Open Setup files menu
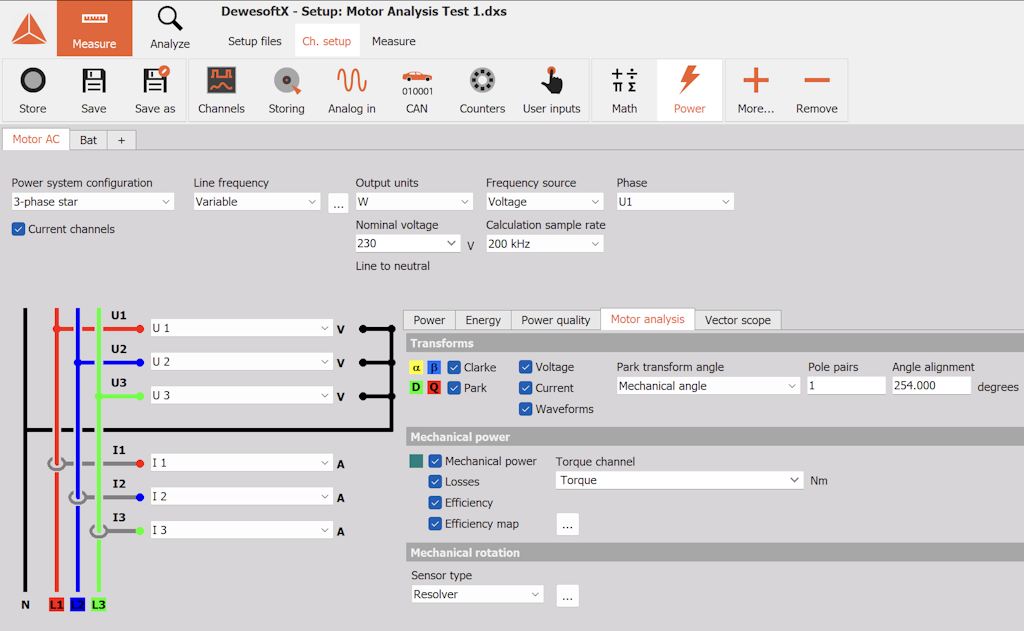1024x631 pixels. (255, 41)
